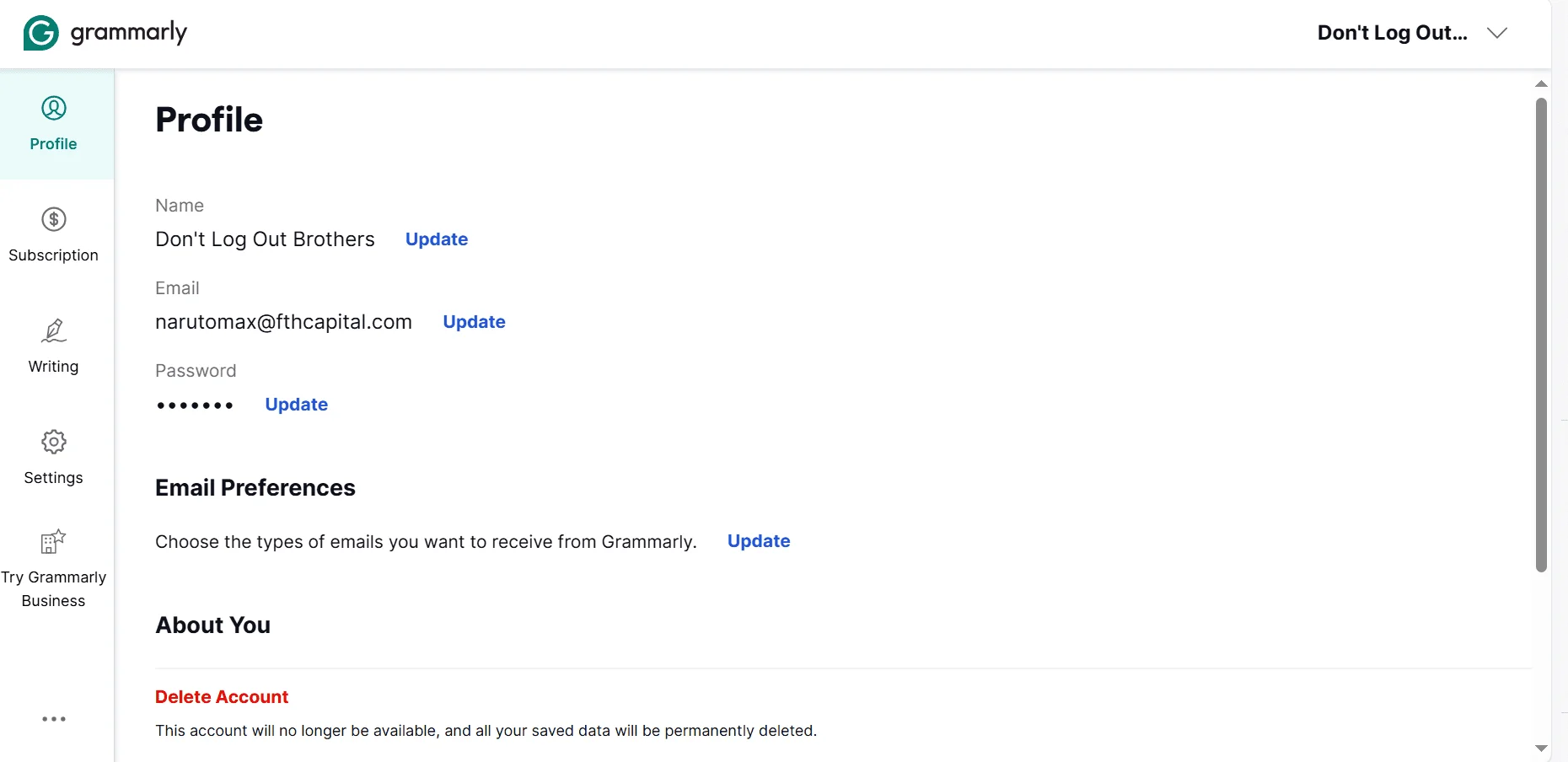Click the Grammarly logo icon
The height and width of the screenshot is (762, 1568).
coord(40,33)
